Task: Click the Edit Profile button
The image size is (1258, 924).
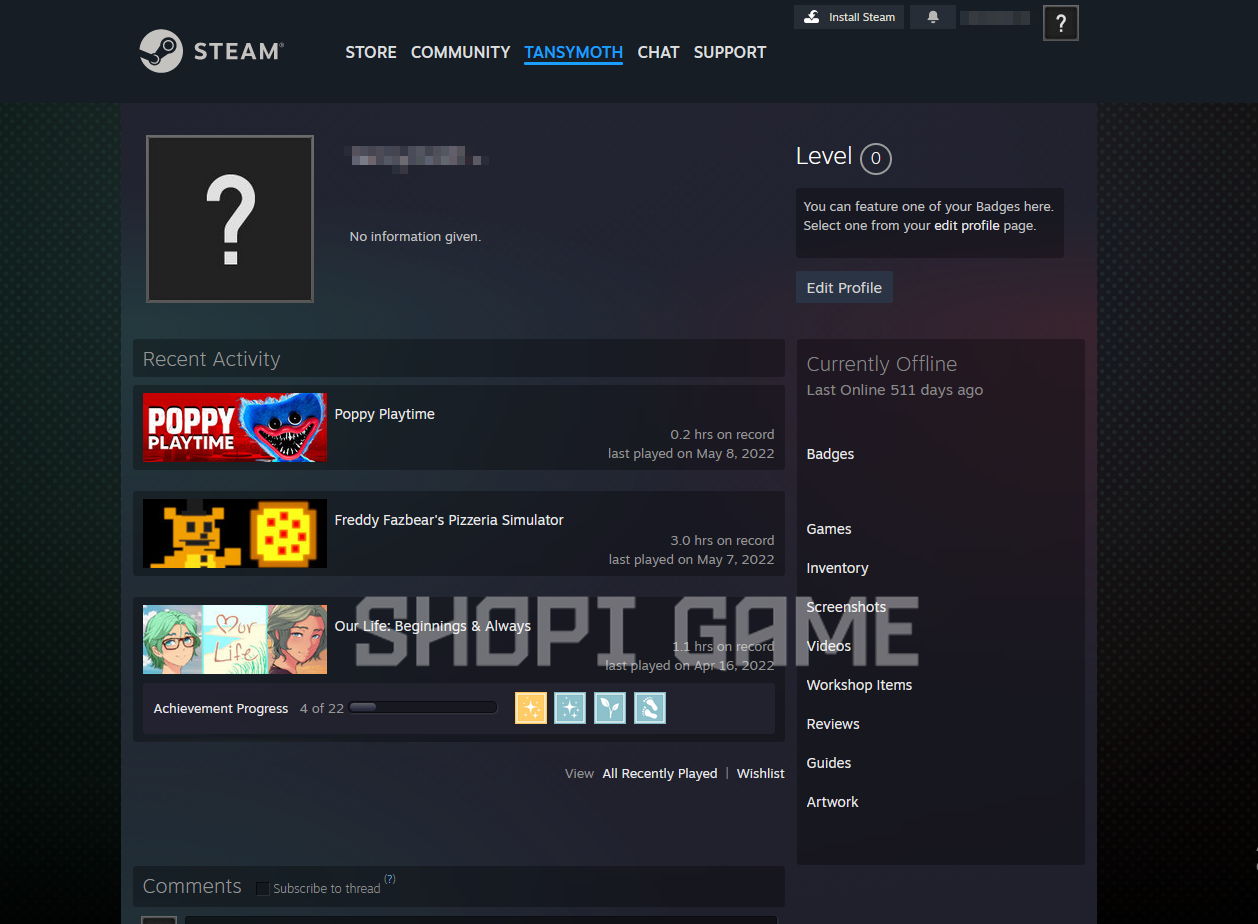Action: (x=844, y=287)
